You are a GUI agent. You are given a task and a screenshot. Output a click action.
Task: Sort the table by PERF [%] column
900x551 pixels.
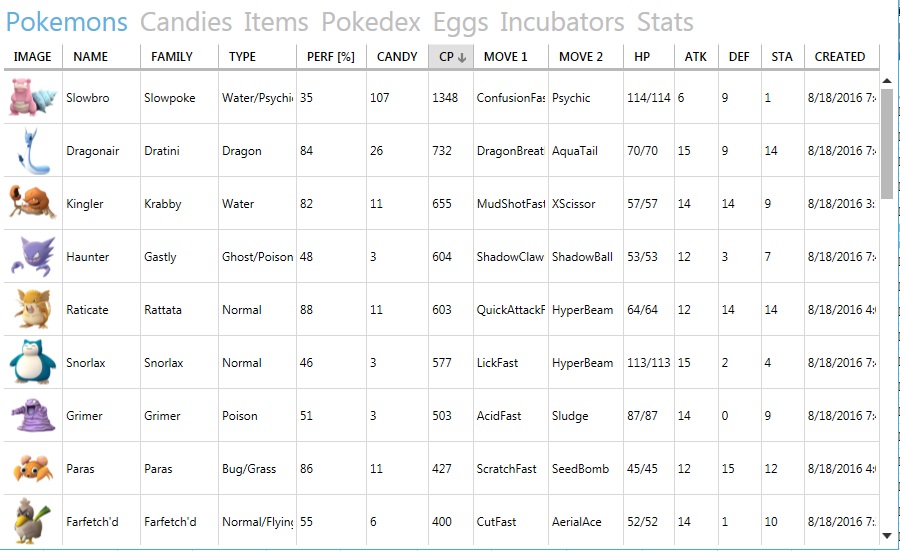coord(331,57)
